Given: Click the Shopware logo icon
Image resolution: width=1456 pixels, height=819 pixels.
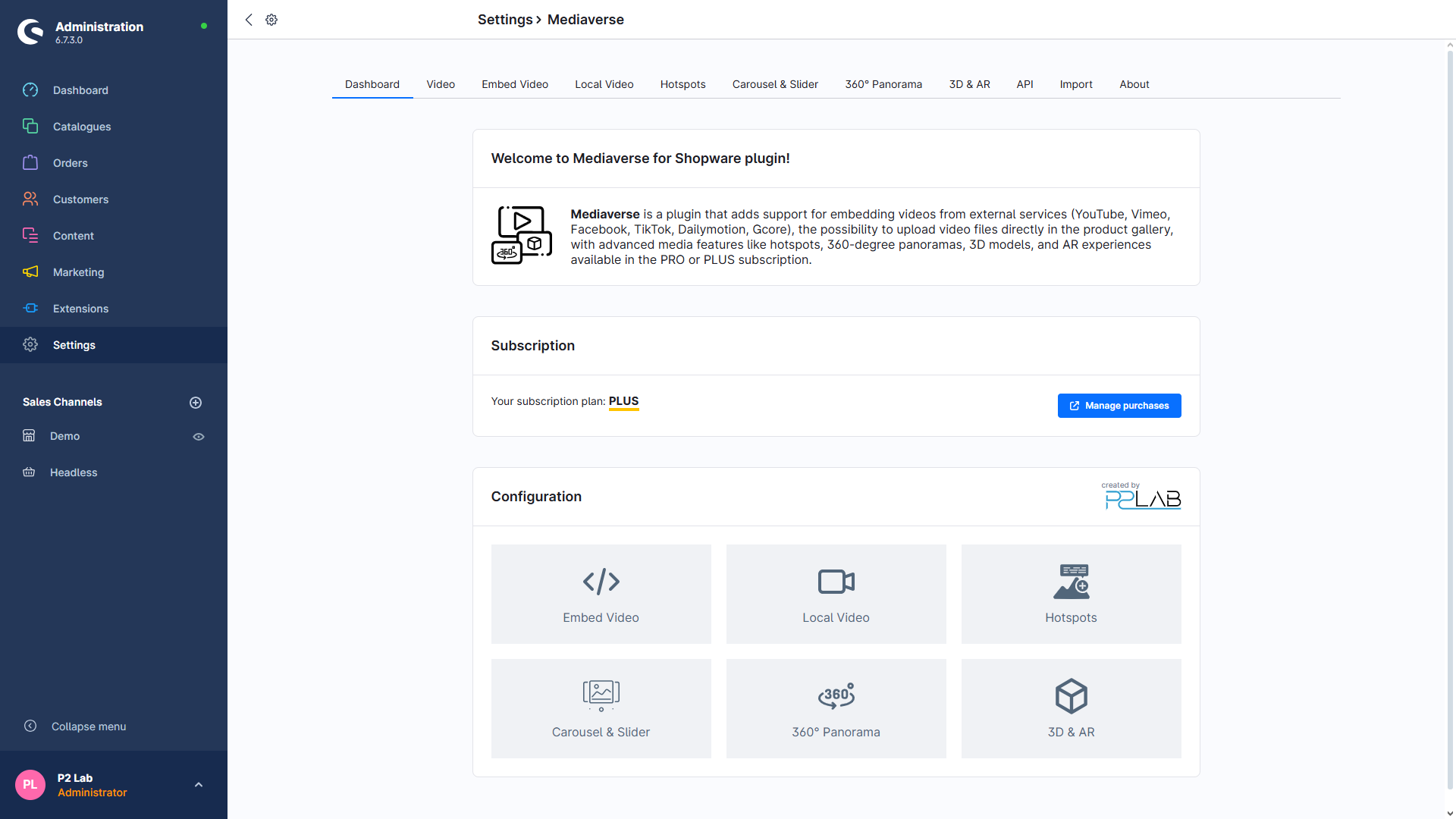Looking at the screenshot, I should [30, 32].
